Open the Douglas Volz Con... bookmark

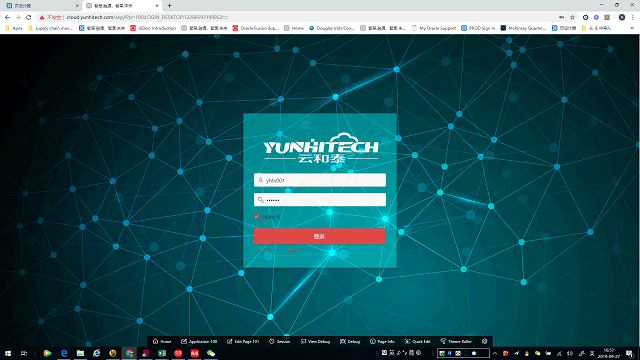[x=331, y=28]
